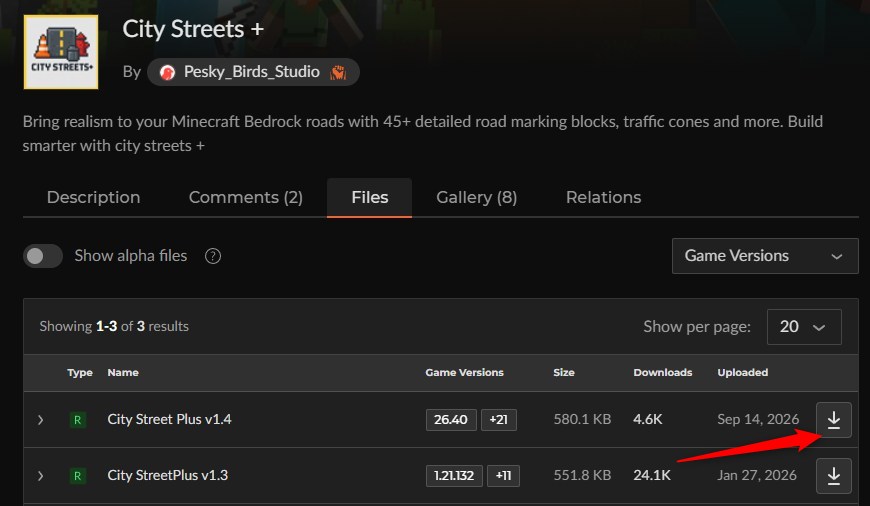This screenshot has width=870, height=506.
Task: Click the release type icon for v1.3
Action: pyautogui.click(x=77, y=476)
